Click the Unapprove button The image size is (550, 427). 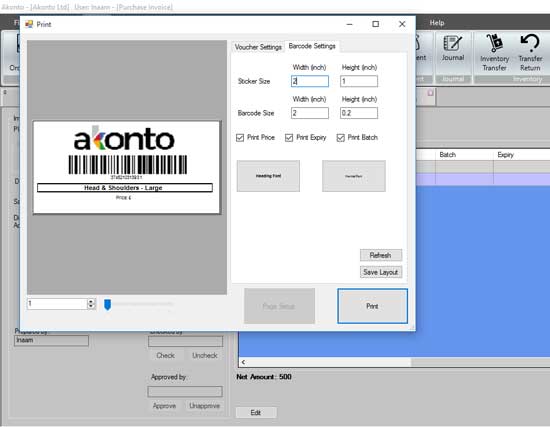[x=204, y=406]
